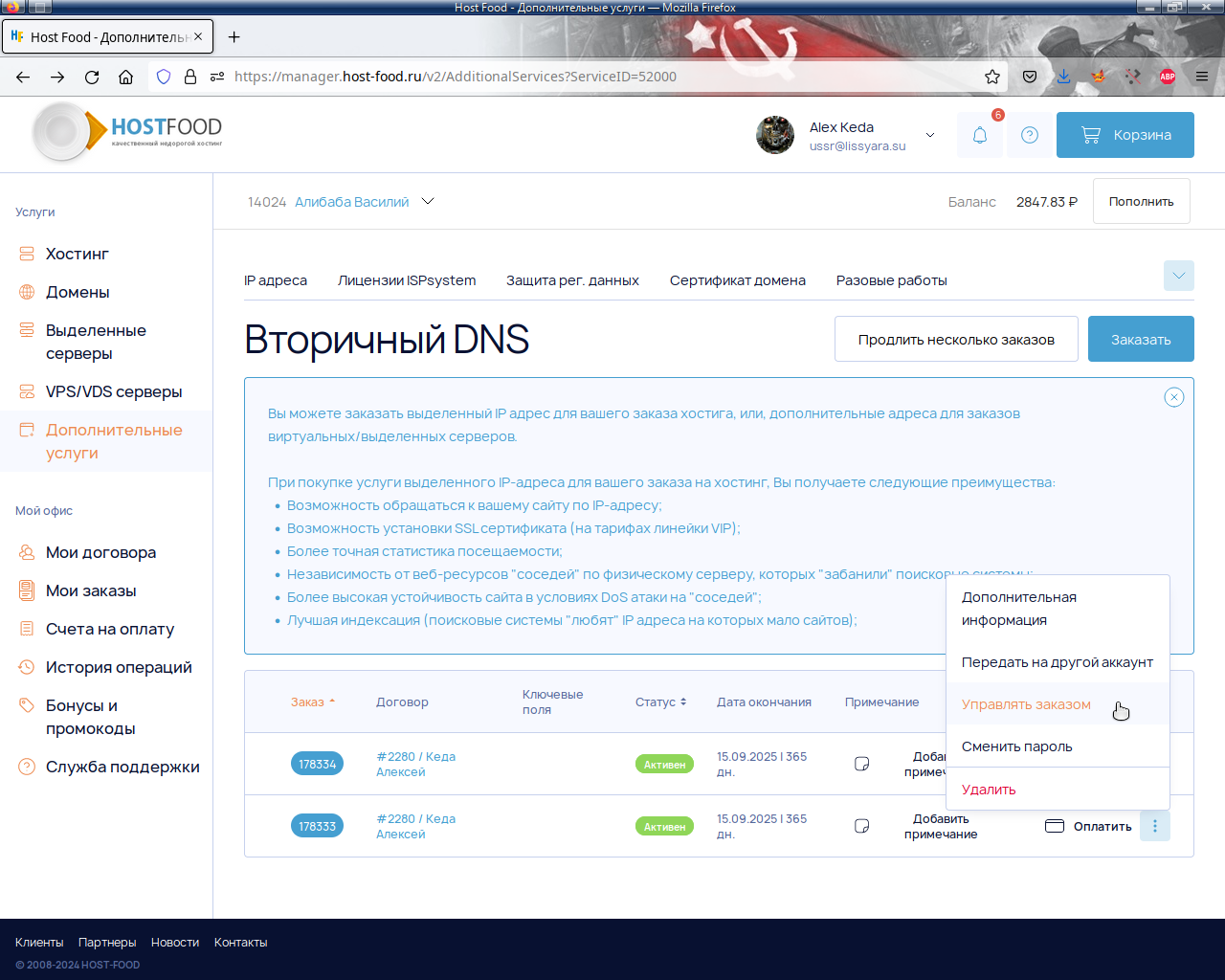Image resolution: width=1225 pixels, height=980 pixels.
Task: Open the Корзина shopping cart
Action: coord(1125,135)
